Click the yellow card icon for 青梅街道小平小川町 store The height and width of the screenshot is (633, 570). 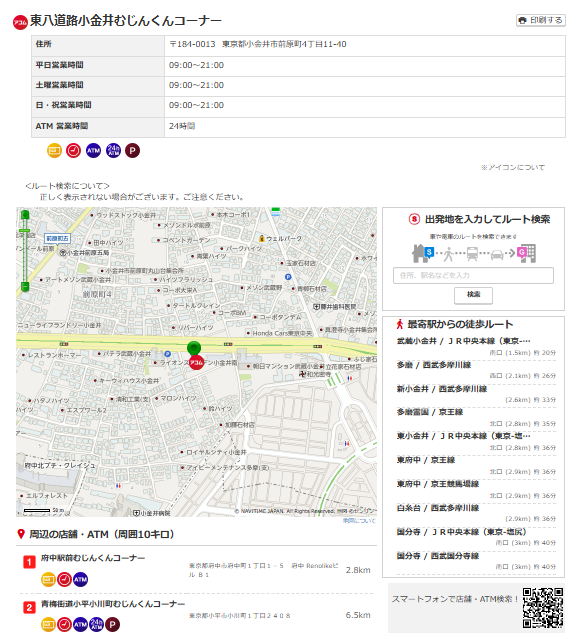coord(48,625)
